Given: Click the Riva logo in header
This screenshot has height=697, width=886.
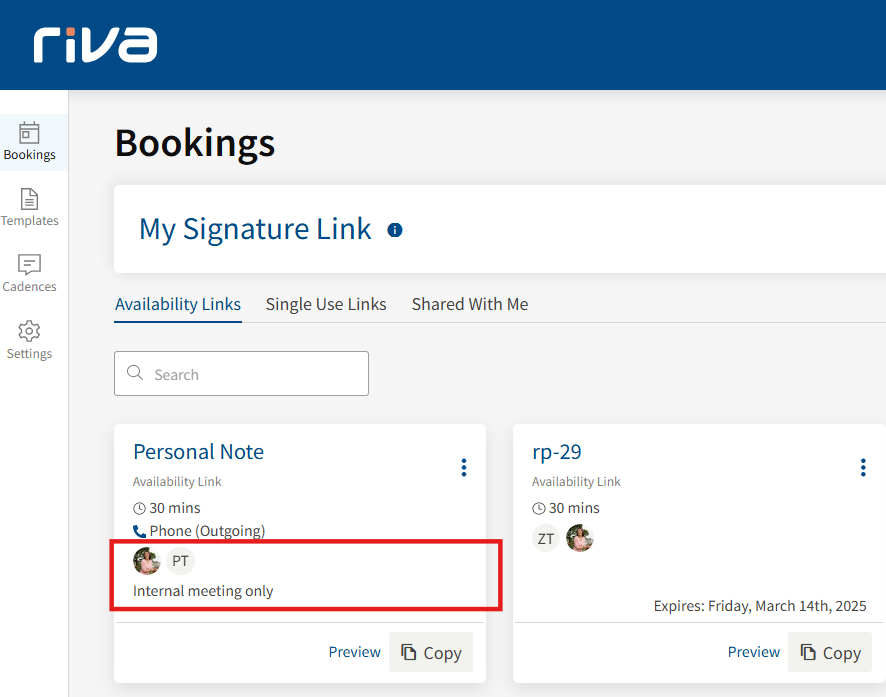Looking at the screenshot, I should [x=95, y=45].
